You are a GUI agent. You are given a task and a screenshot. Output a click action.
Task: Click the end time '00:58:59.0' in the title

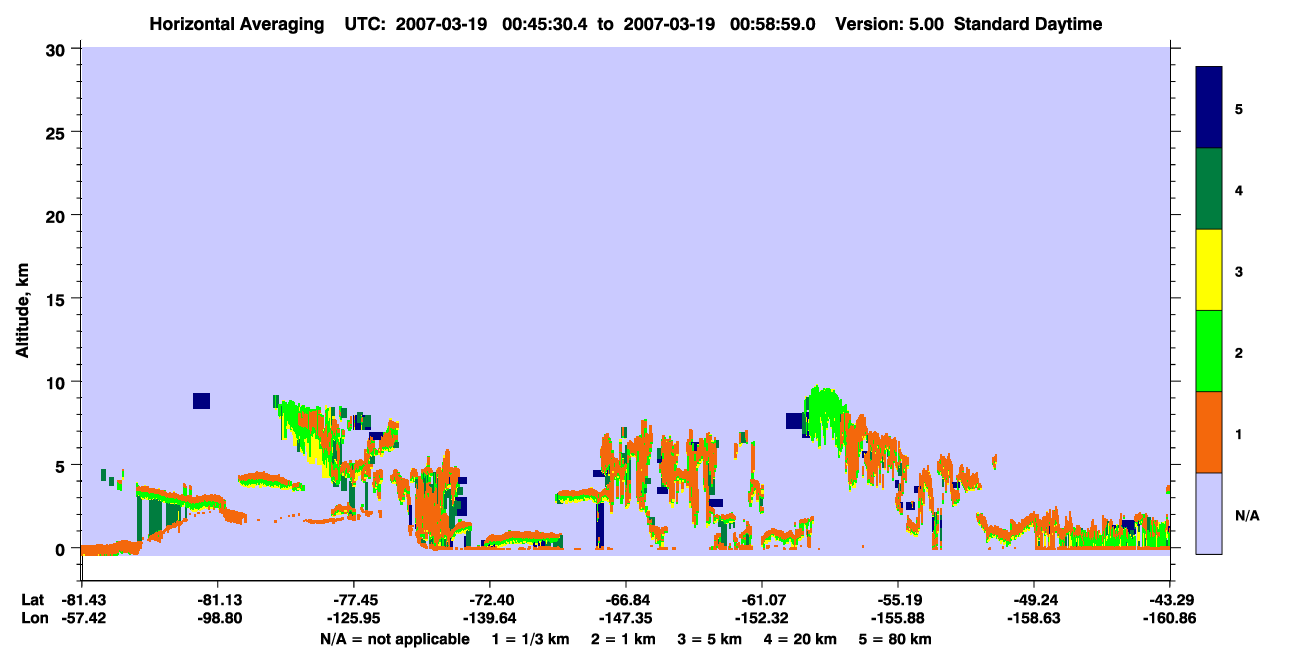[x=772, y=25]
